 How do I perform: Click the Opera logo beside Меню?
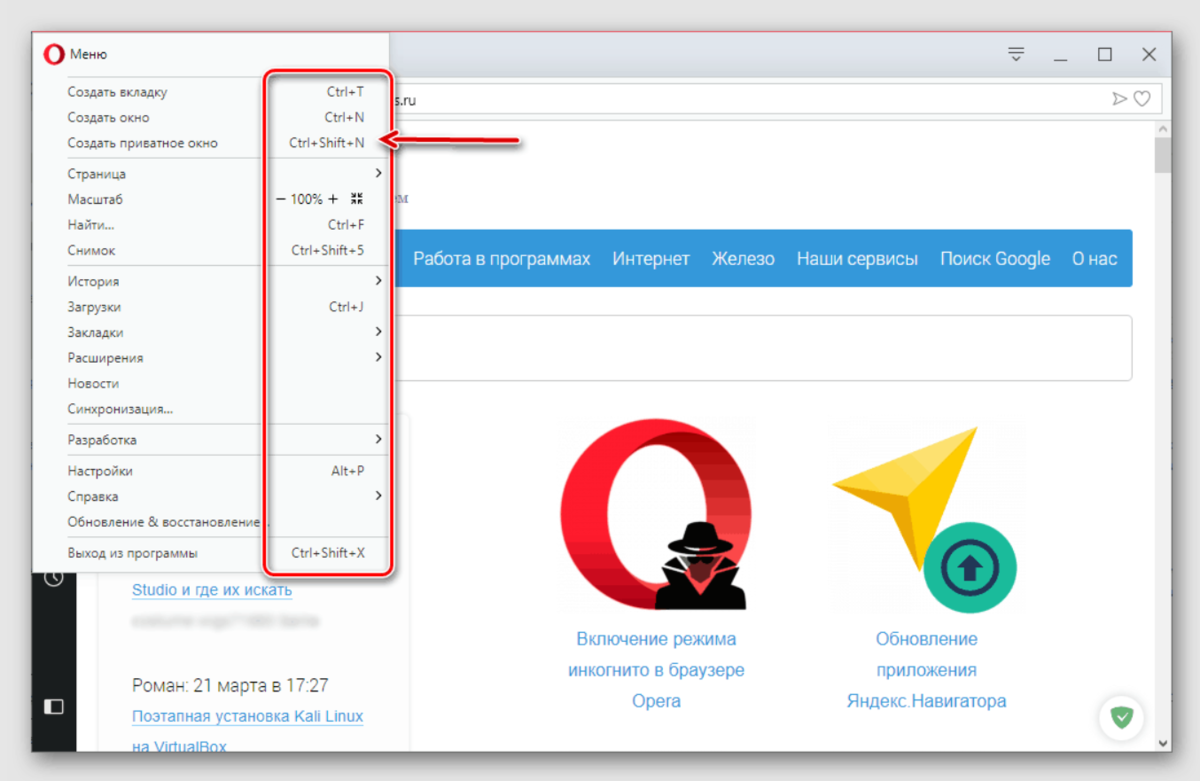point(54,54)
